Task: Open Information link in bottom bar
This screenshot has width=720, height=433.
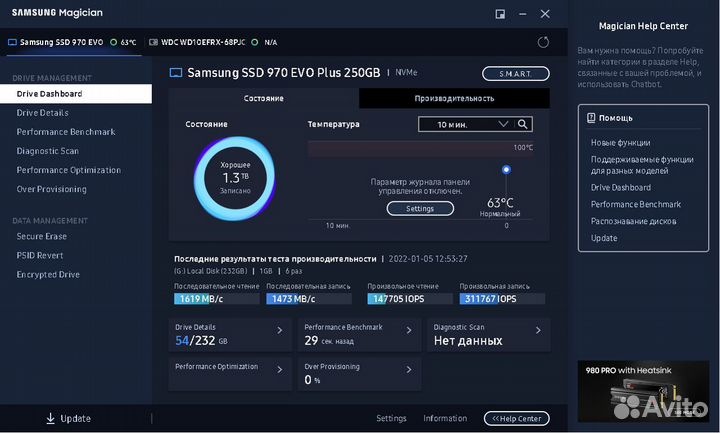Action: (x=445, y=418)
